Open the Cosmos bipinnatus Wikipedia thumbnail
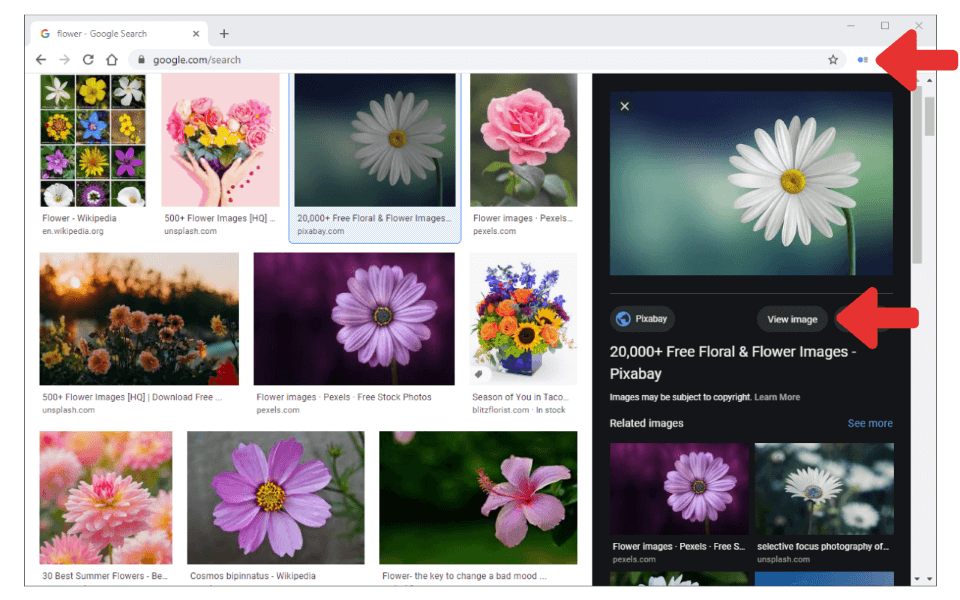This screenshot has height=600, width=960. click(x=276, y=498)
